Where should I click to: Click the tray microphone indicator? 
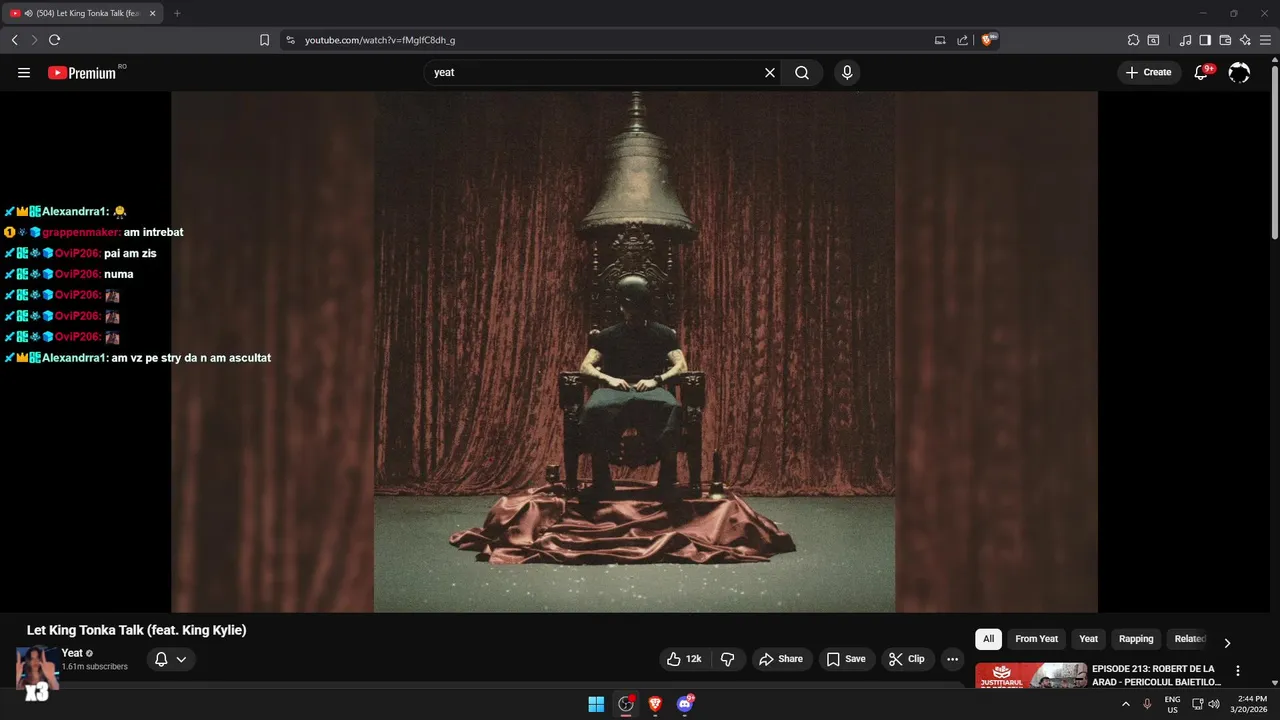[x=1147, y=704]
